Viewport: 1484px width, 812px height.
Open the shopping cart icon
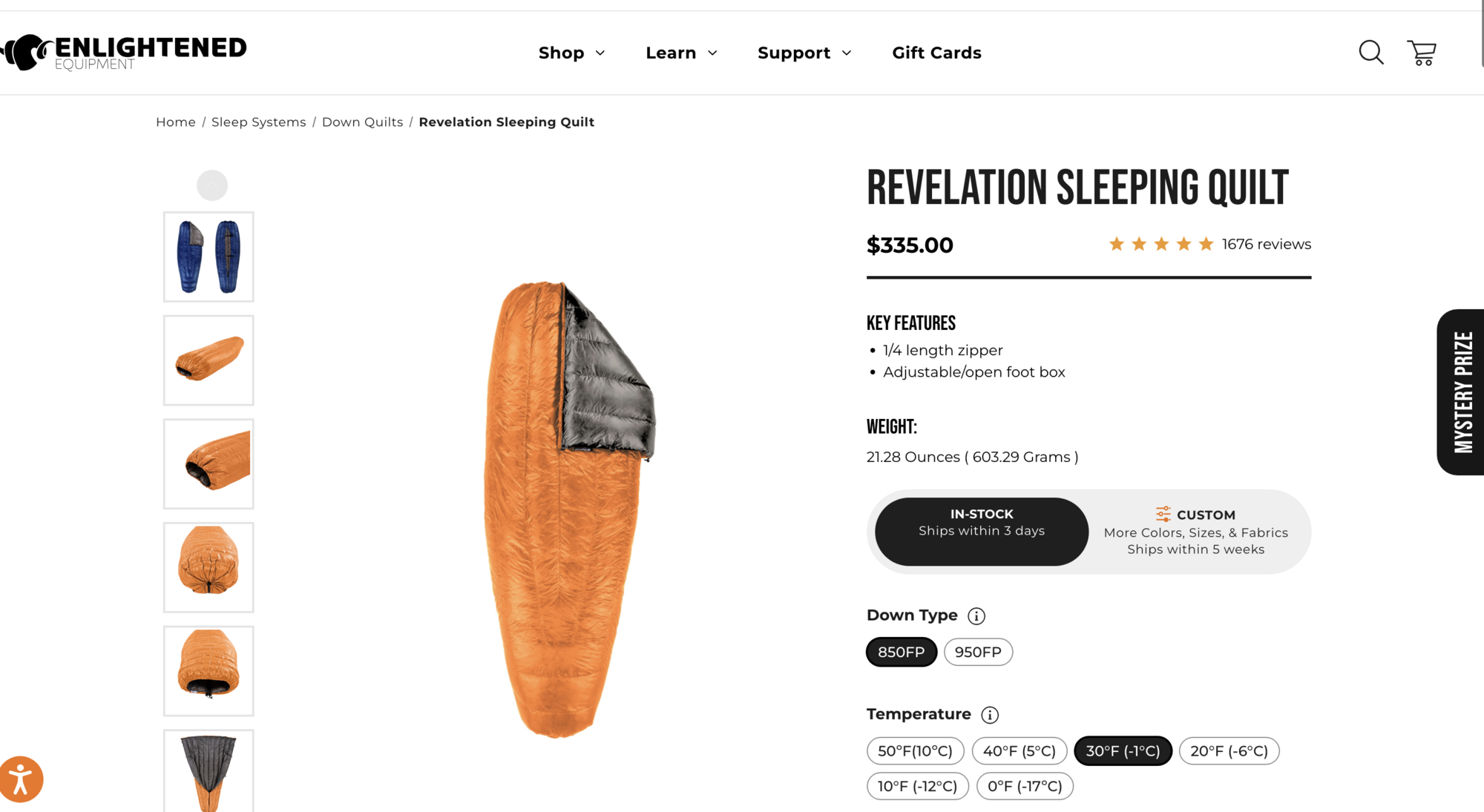click(x=1422, y=53)
